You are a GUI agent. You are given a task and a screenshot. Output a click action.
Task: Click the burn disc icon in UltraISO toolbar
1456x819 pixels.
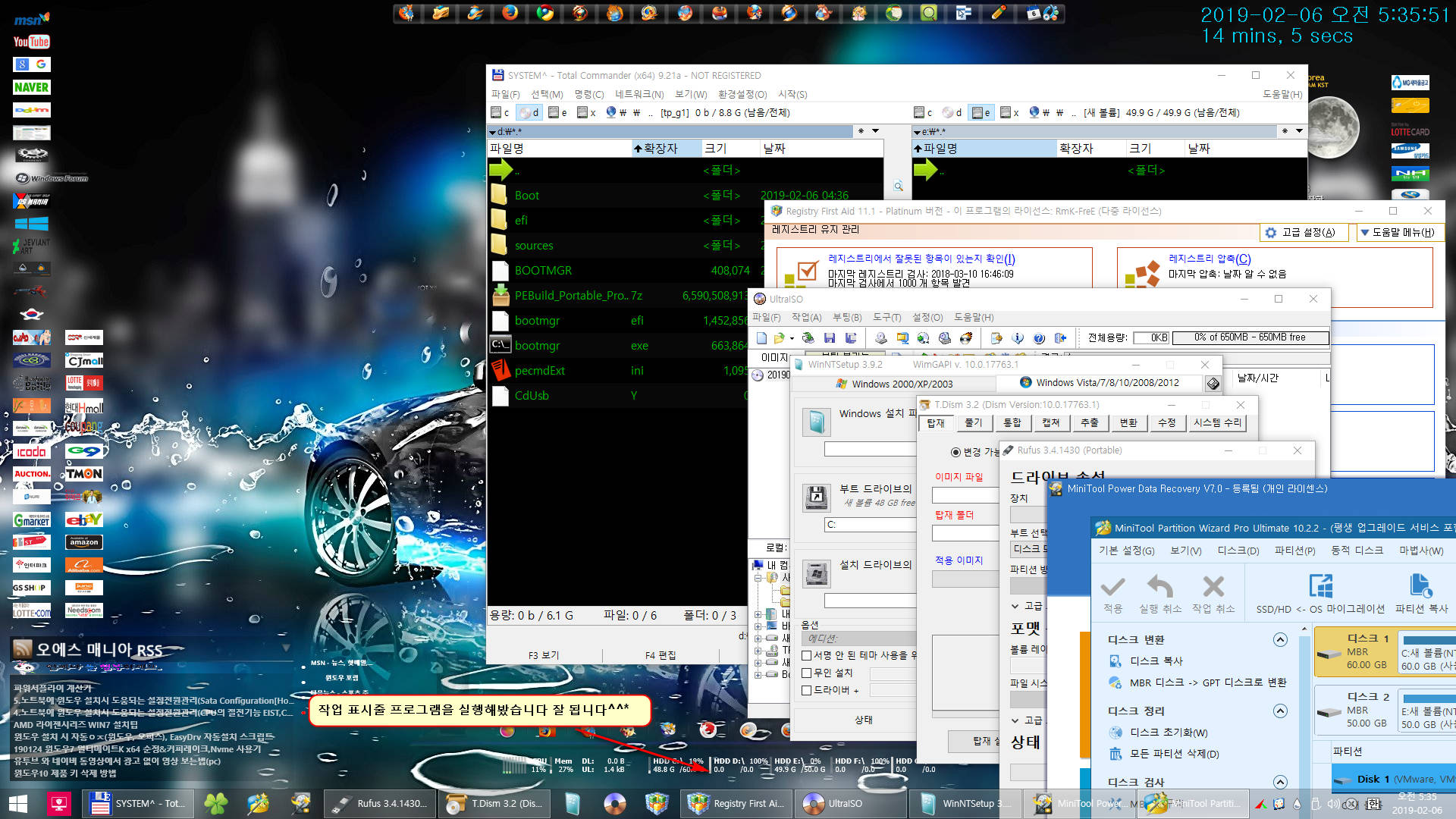tap(965, 338)
